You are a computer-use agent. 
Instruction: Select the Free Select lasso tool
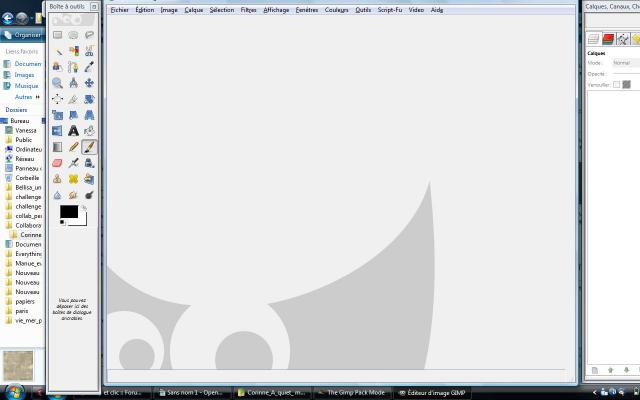click(89, 35)
